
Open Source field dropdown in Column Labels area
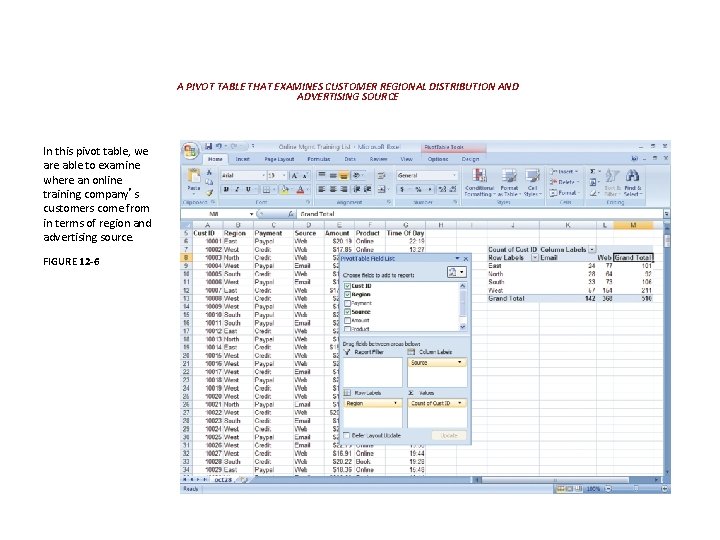pos(460,362)
